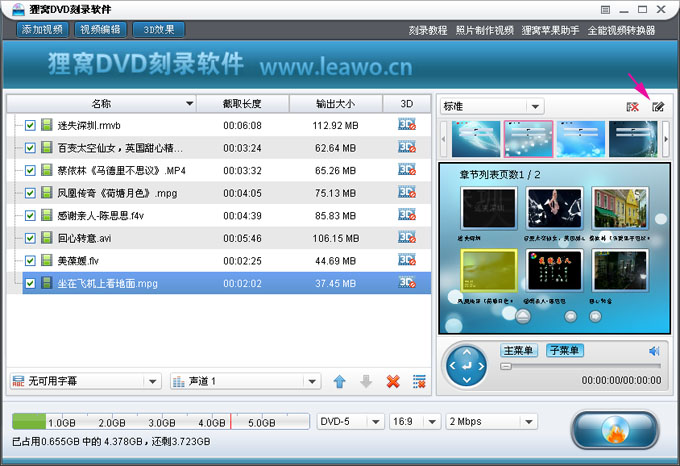Click the 3D icon for 坐在飞机上看地面.mpg
The image size is (680, 466).
tap(407, 283)
